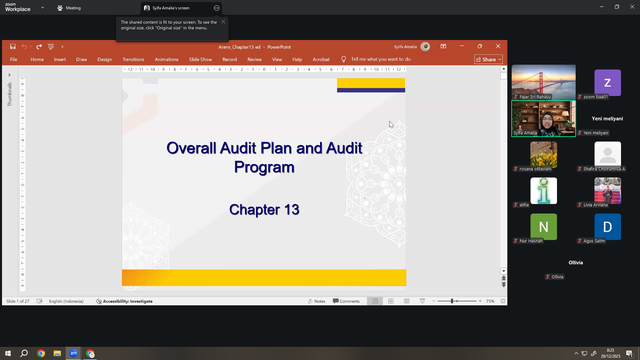Click the zoom slider handle
This screenshot has width=640, height=360.
452,301
